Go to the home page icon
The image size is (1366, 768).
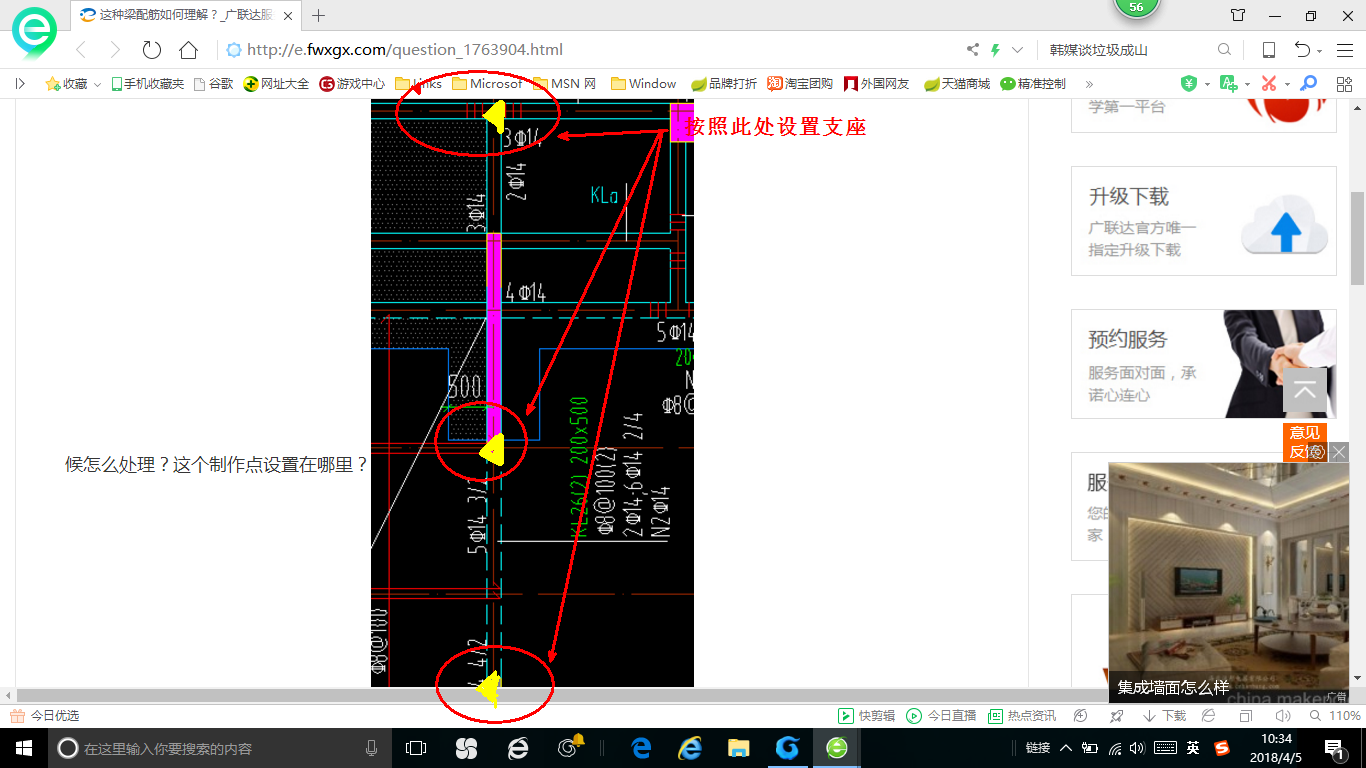[188, 50]
